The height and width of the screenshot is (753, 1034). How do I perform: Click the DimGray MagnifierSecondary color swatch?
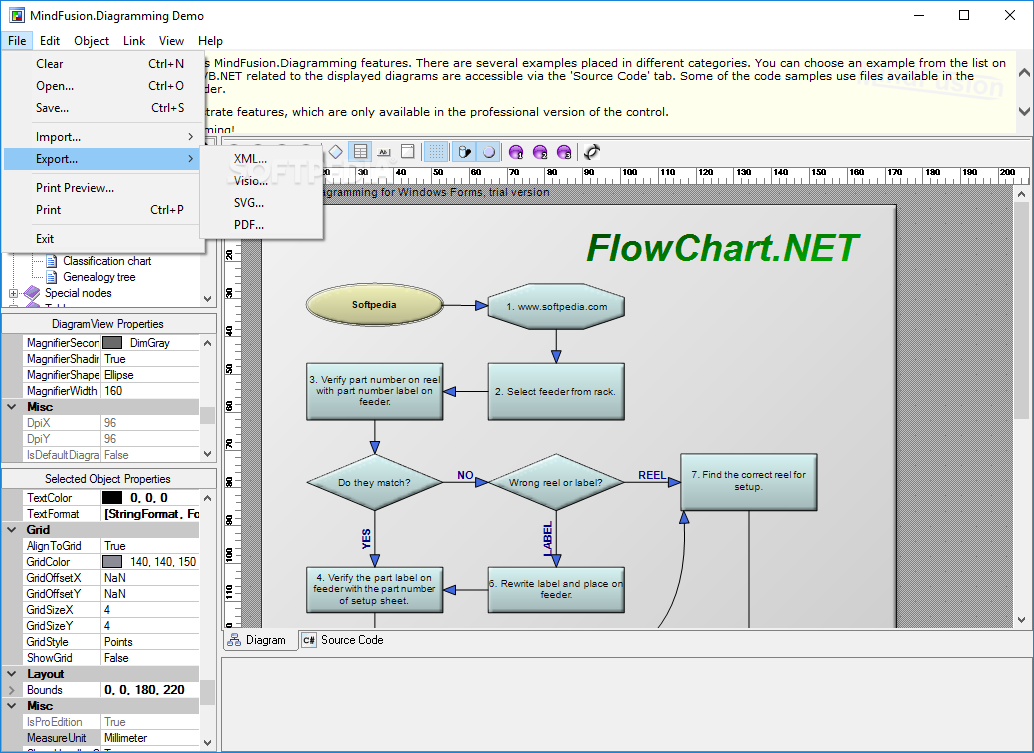(x=112, y=343)
